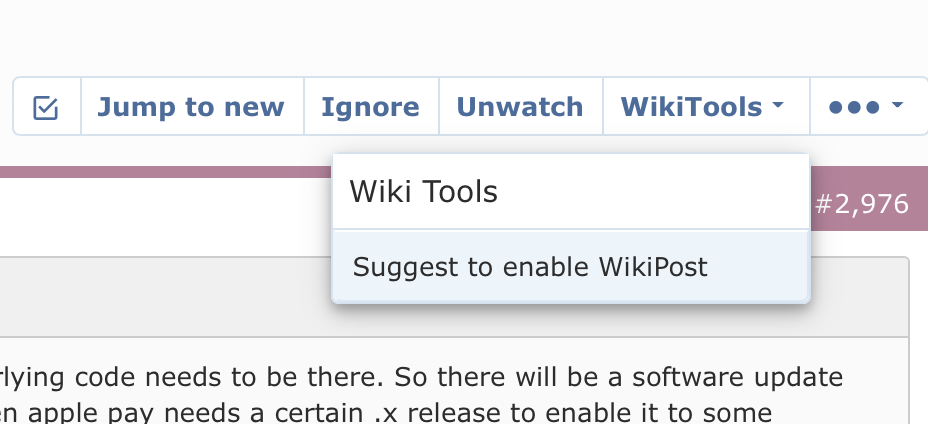The width and height of the screenshot is (928, 424).
Task: Click the word WikiPost in menu entry
Action: pos(653,266)
